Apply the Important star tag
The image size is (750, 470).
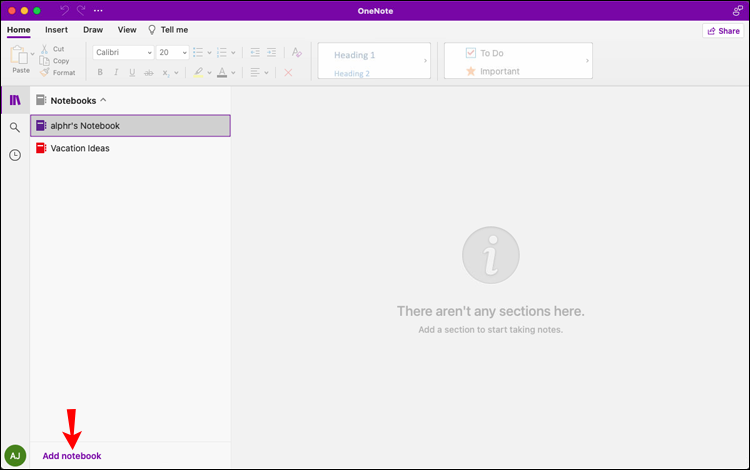click(x=493, y=71)
